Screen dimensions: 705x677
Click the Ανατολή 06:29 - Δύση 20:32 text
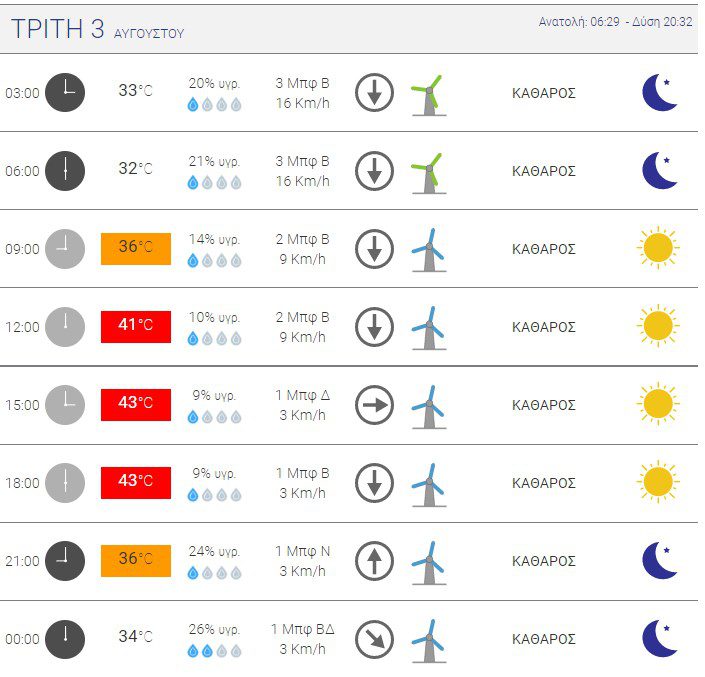coord(616,22)
